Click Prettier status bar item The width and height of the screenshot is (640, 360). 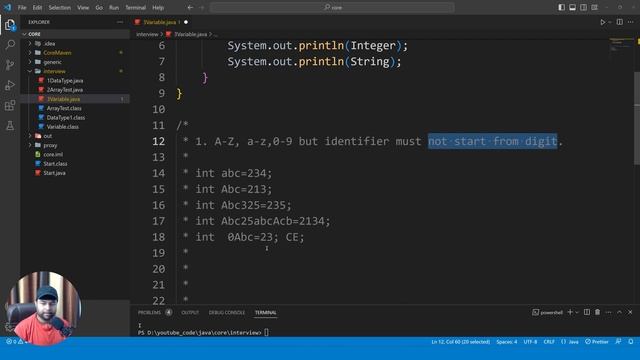[597, 342]
